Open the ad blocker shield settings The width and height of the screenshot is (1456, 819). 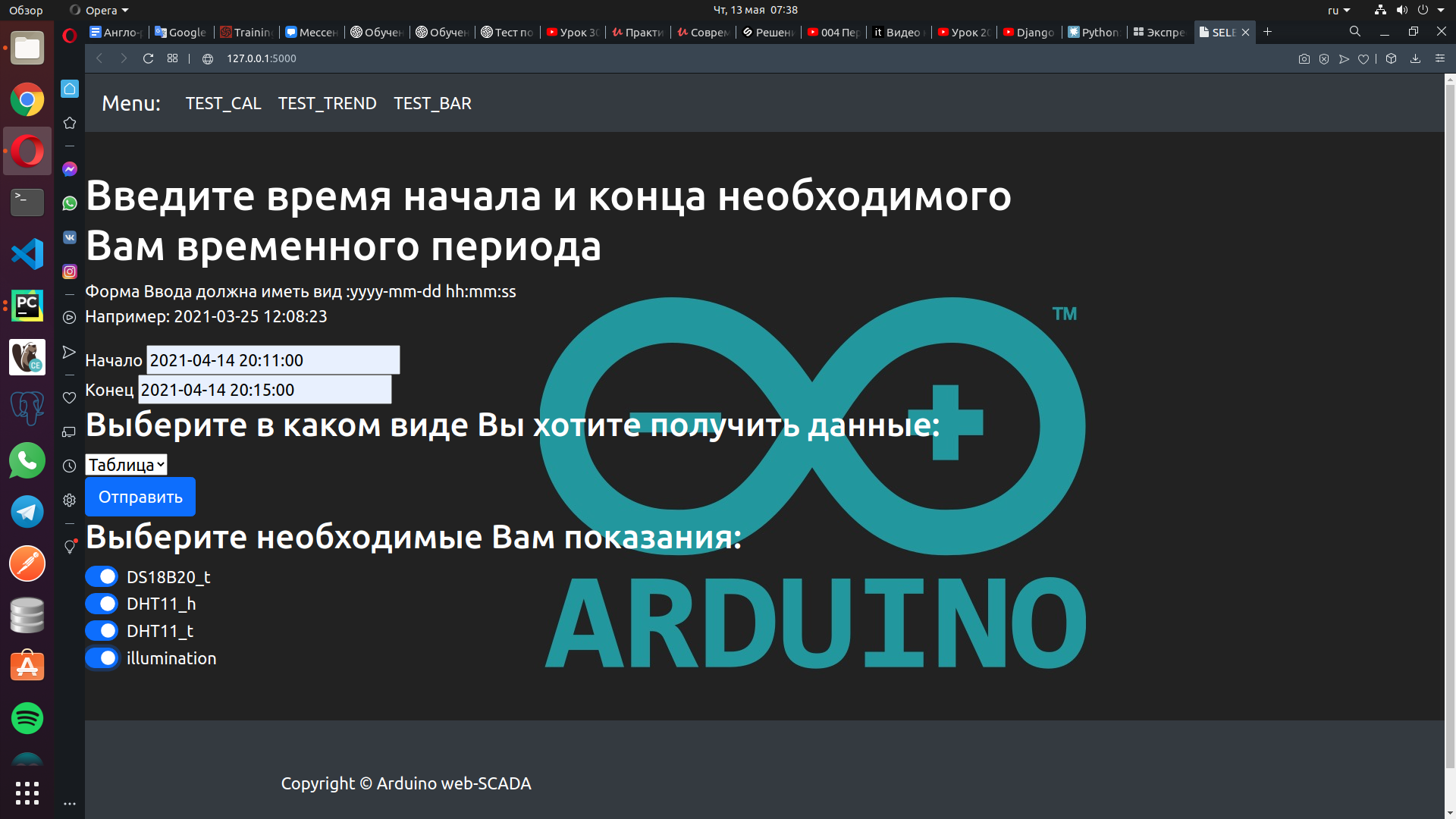pos(1323,58)
